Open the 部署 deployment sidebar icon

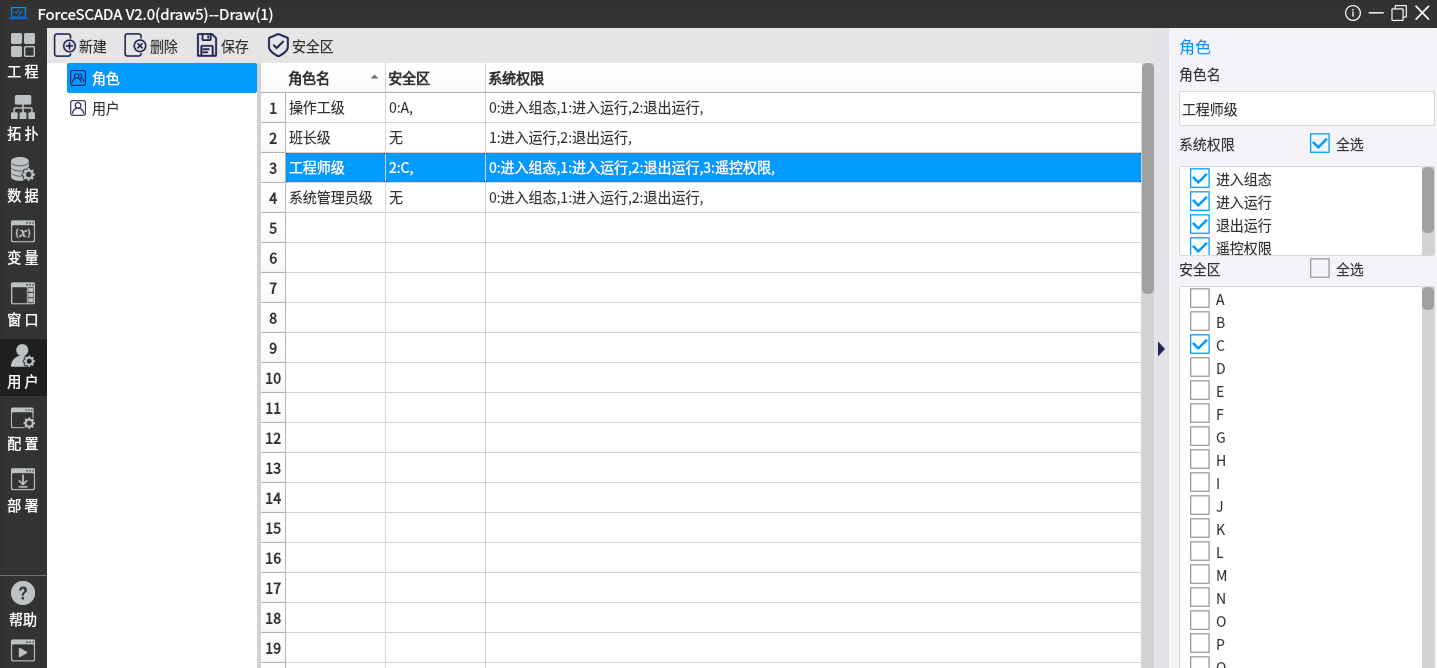tap(23, 490)
